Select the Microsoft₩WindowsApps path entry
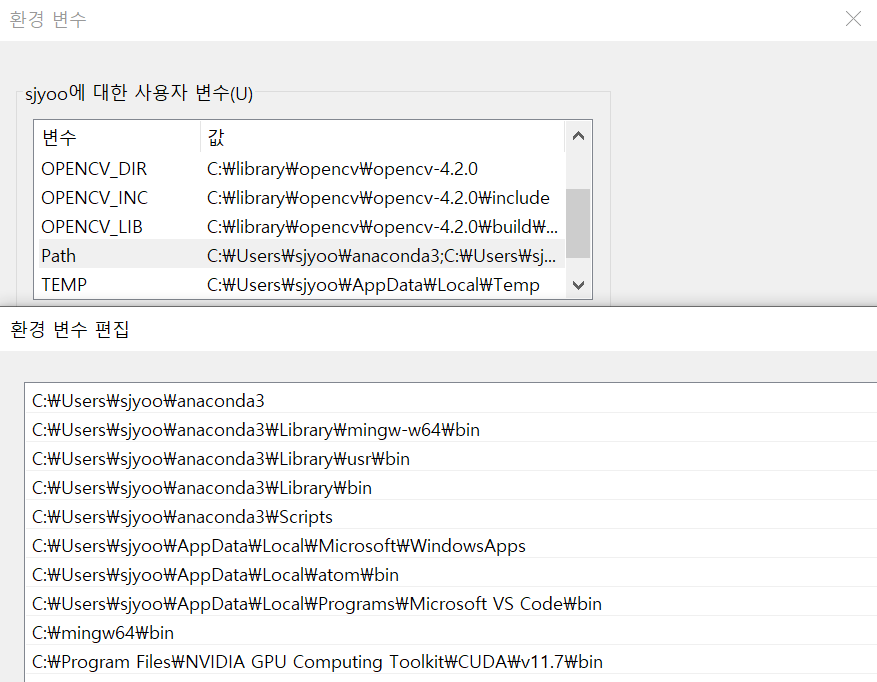877x682 pixels. coord(451,546)
